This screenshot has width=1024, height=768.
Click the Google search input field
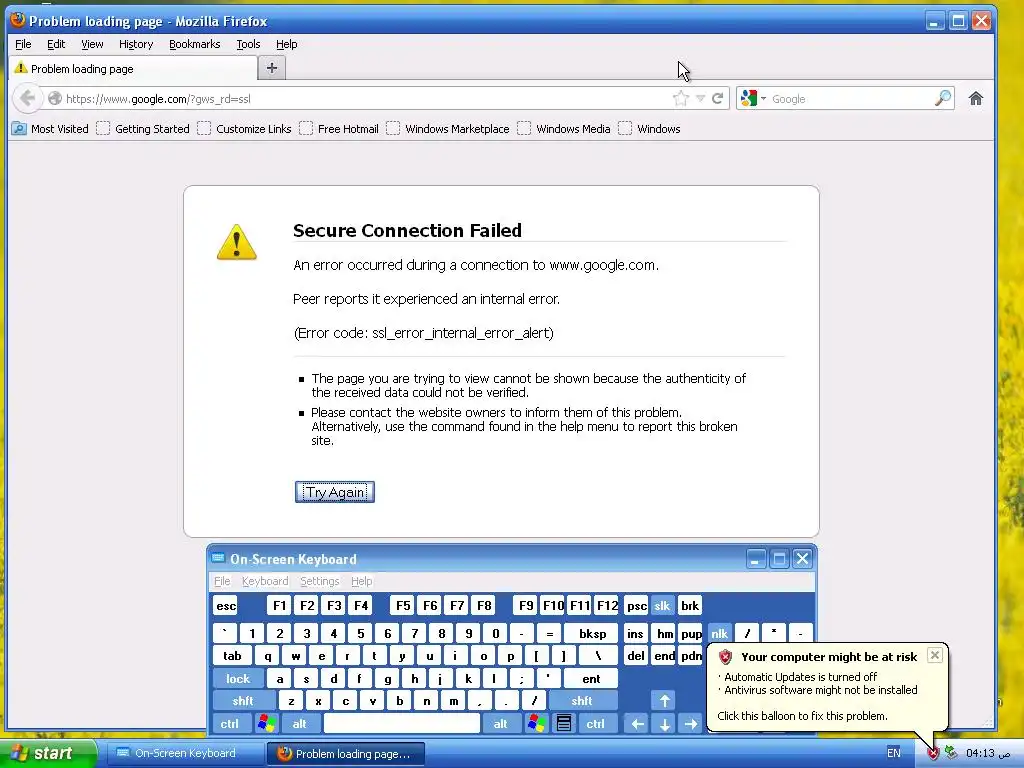(850, 99)
